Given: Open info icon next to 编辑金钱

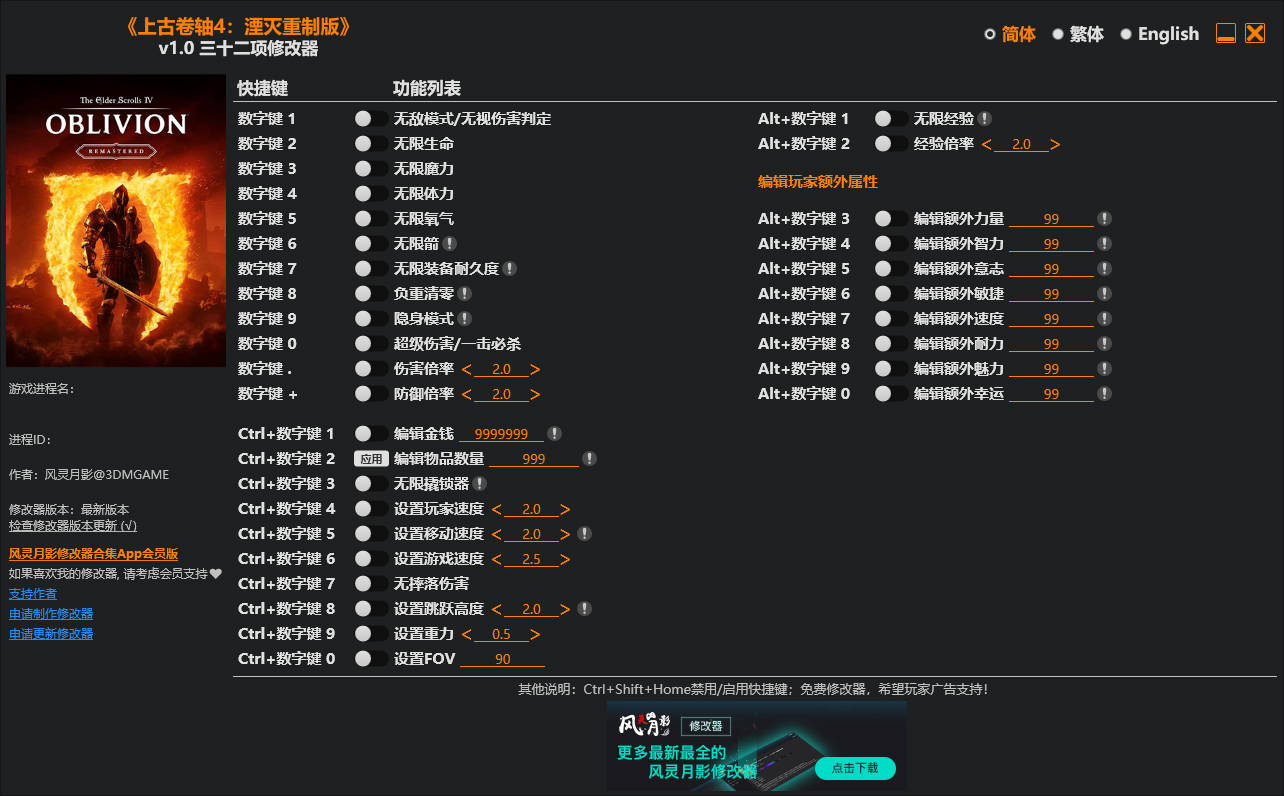Looking at the screenshot, I should tap(555, 433).
